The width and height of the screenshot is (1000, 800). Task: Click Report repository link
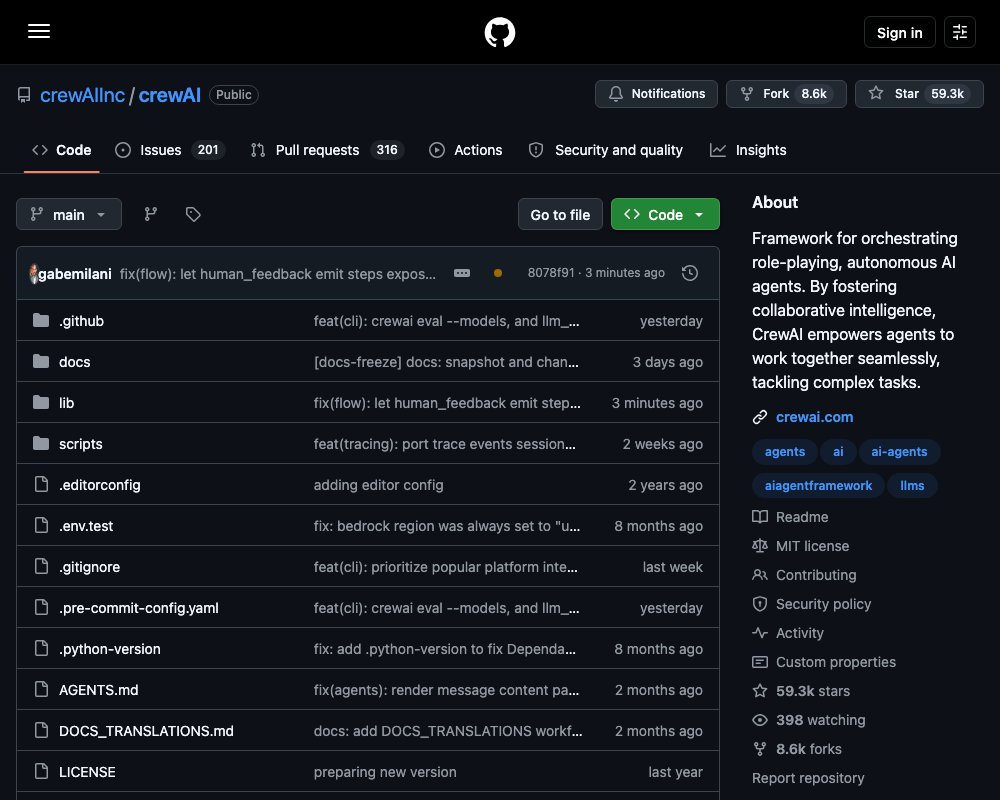(807, 778)
